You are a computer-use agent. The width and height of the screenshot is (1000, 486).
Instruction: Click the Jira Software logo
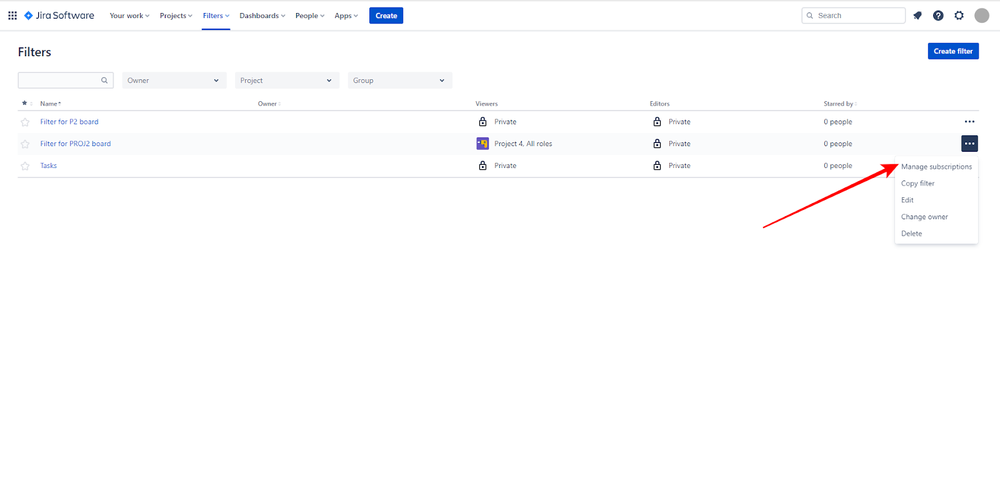coord(59,15)
